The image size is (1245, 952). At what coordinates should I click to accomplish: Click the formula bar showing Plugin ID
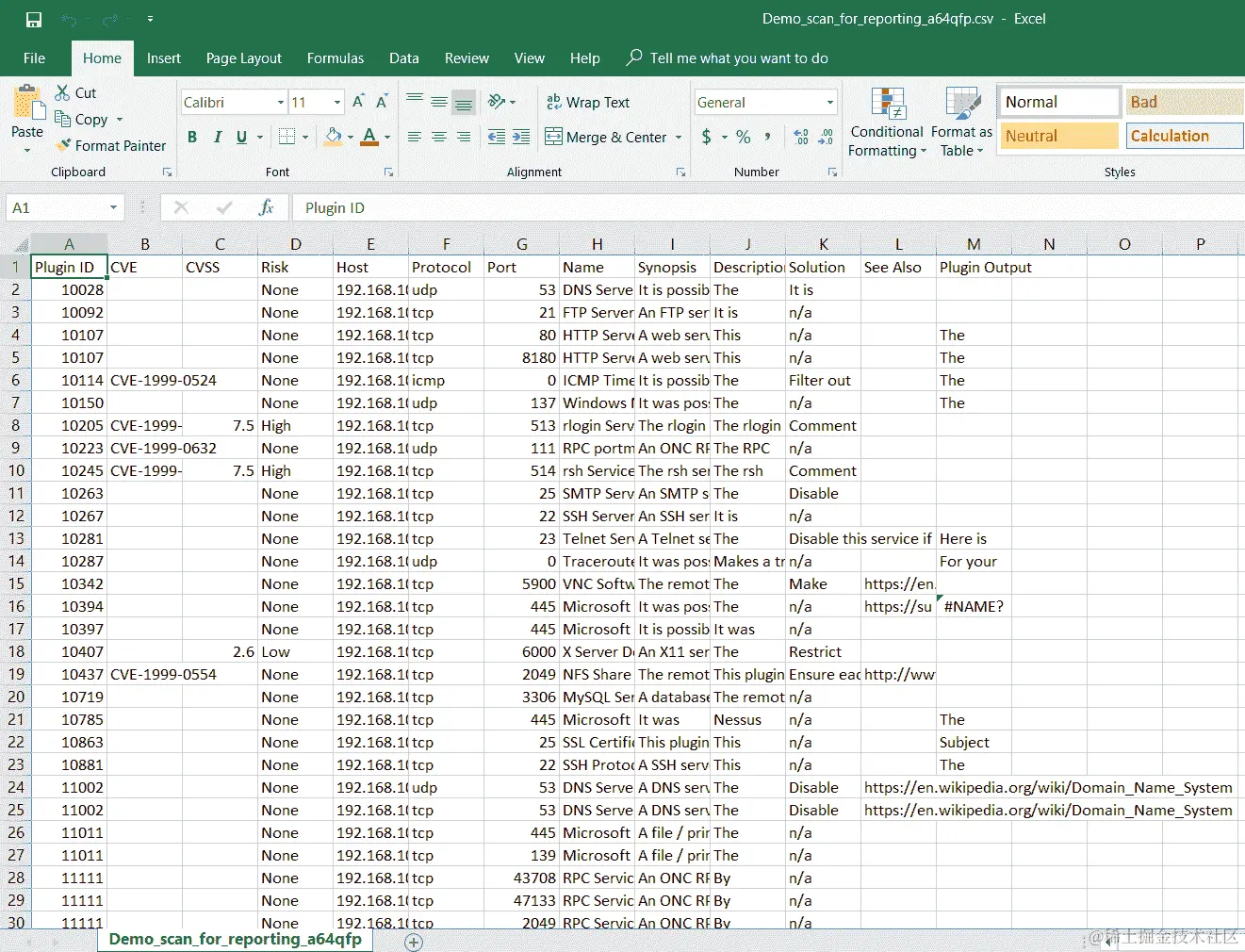tap(768, 207)
